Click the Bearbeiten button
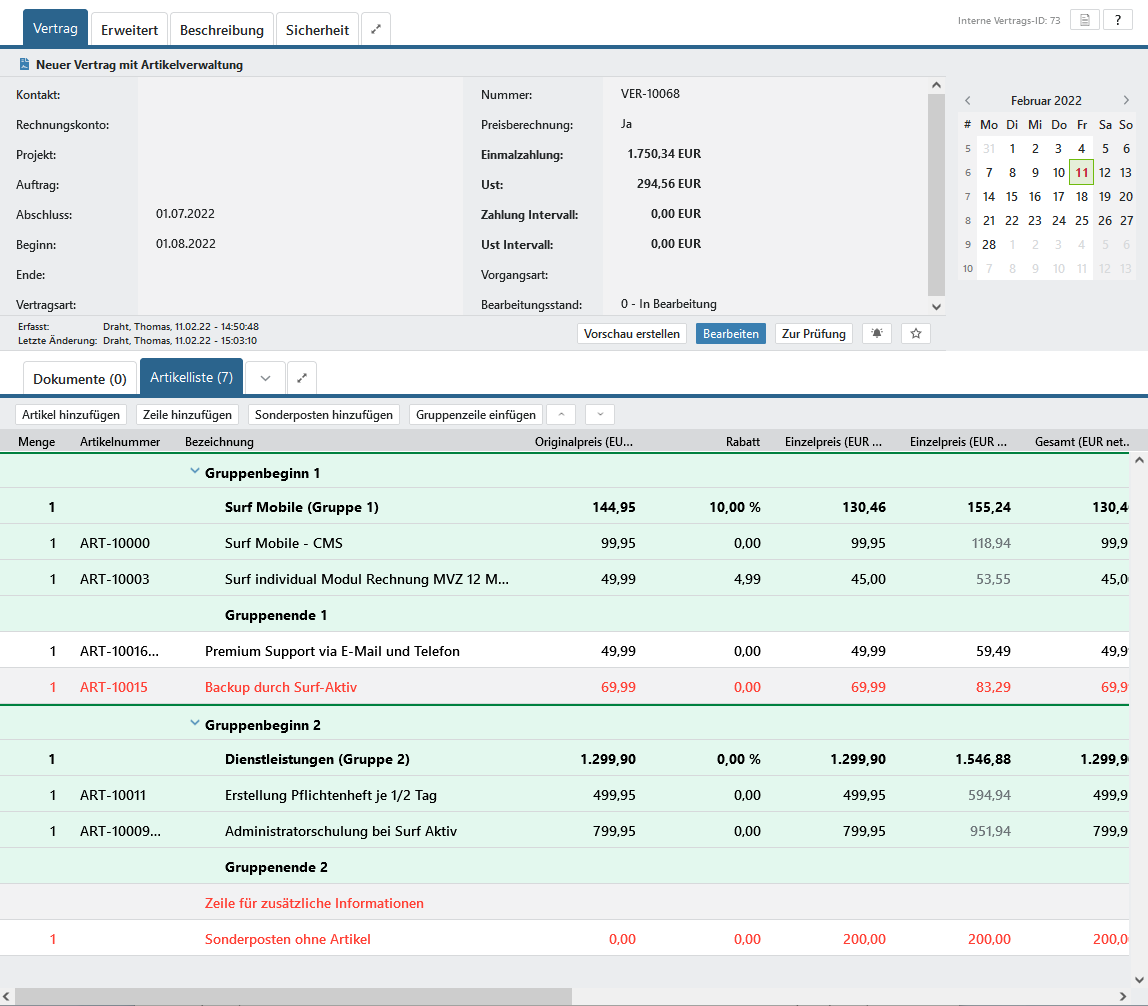This screenshot has height=1006, width=1148. click(731, 334)
